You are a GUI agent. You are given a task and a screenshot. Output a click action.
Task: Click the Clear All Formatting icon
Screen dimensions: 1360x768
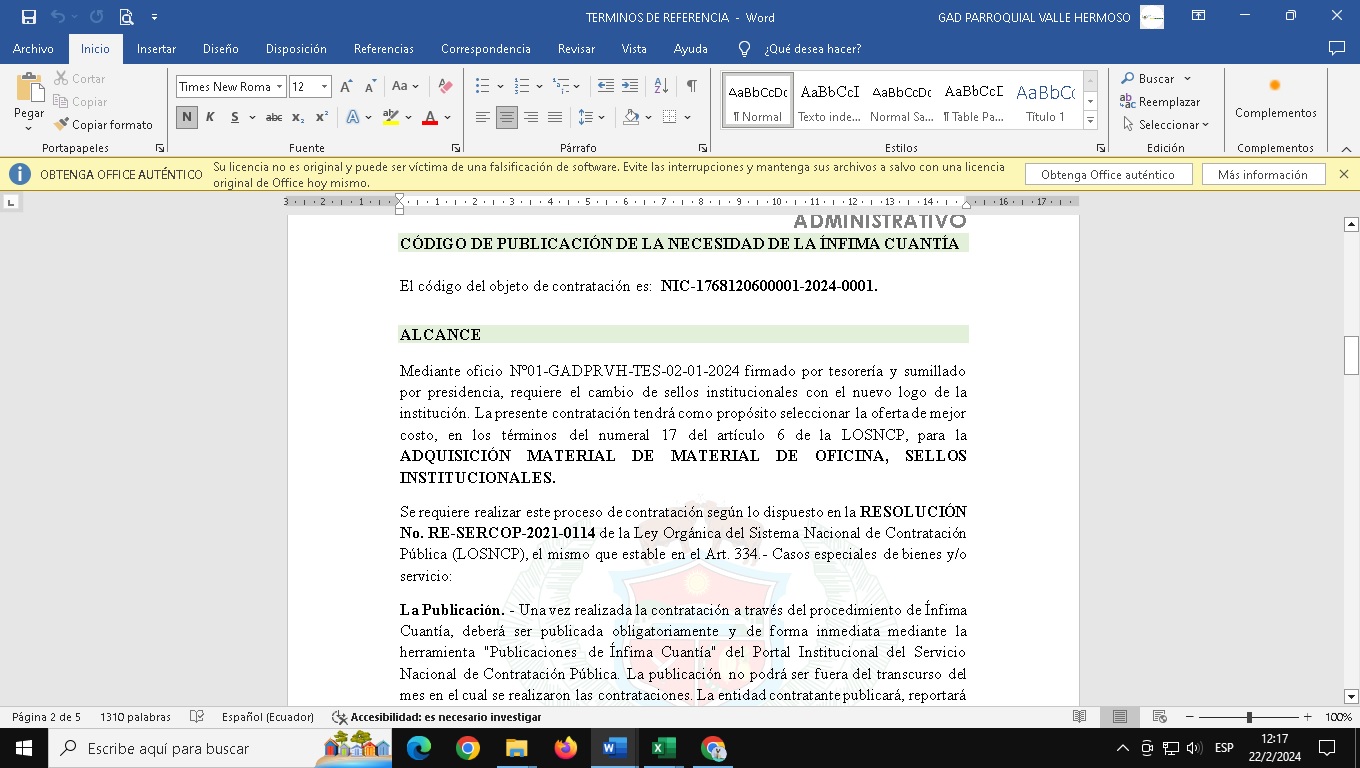(x=446, y=87)
